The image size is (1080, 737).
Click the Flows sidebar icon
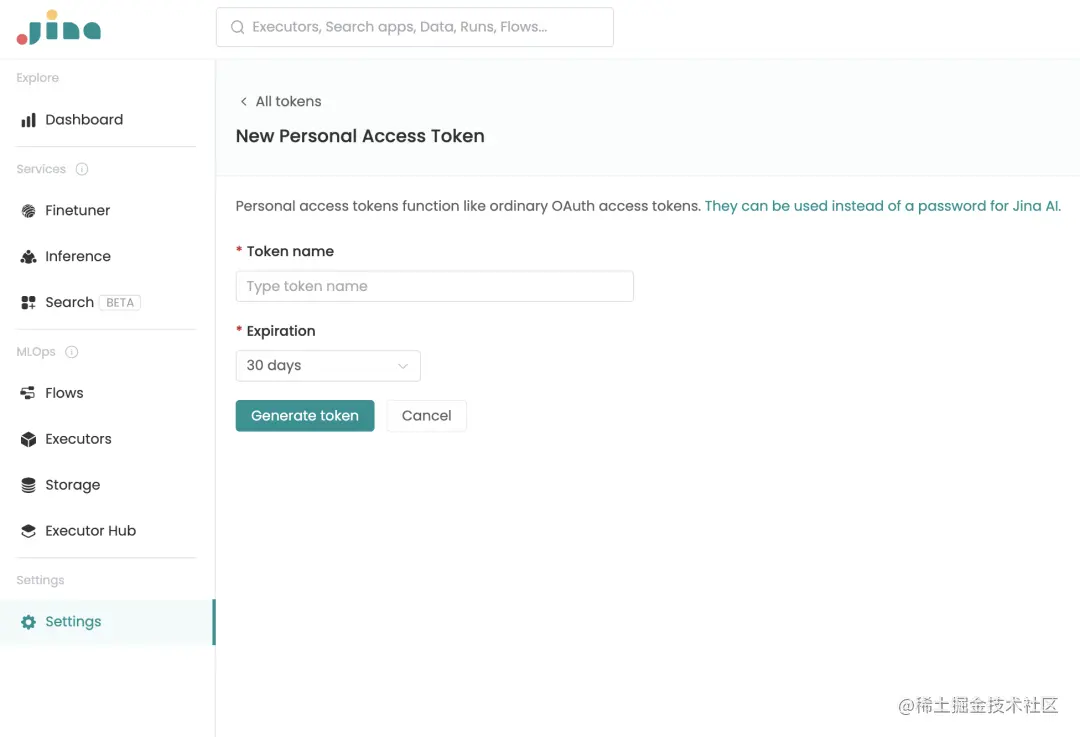click(28, 393)
